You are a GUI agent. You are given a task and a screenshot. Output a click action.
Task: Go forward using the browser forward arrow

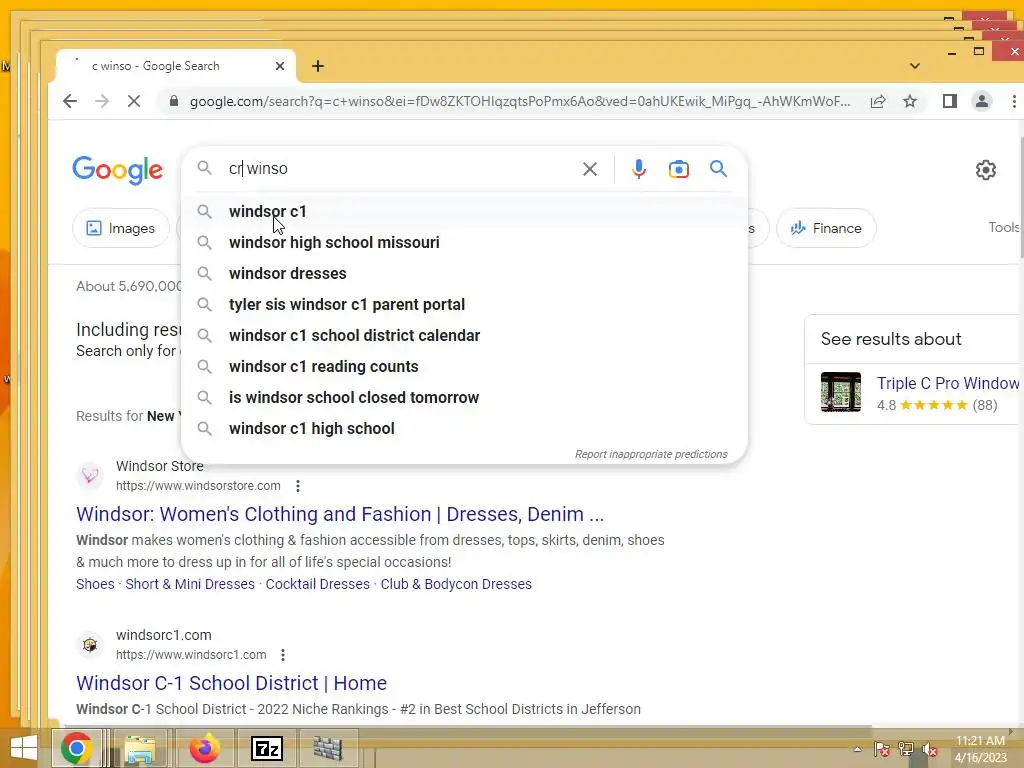pos(102,101)
